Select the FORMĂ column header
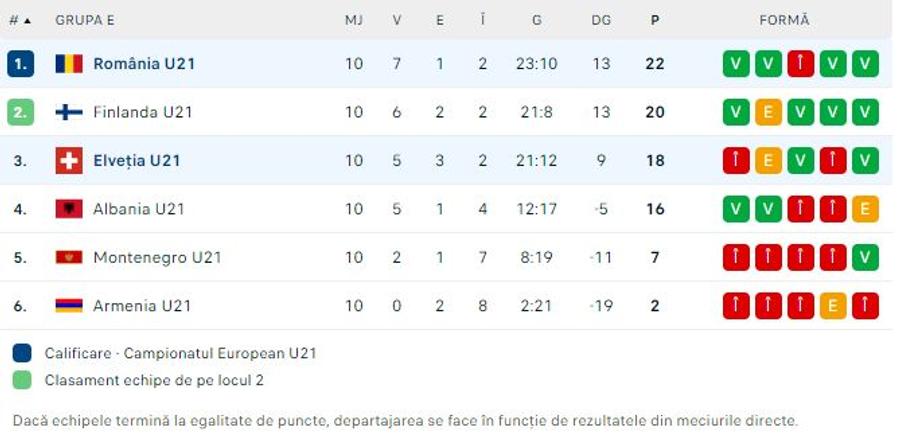The height and width of the screenshot is (443, 900). (x=785, y=20)
